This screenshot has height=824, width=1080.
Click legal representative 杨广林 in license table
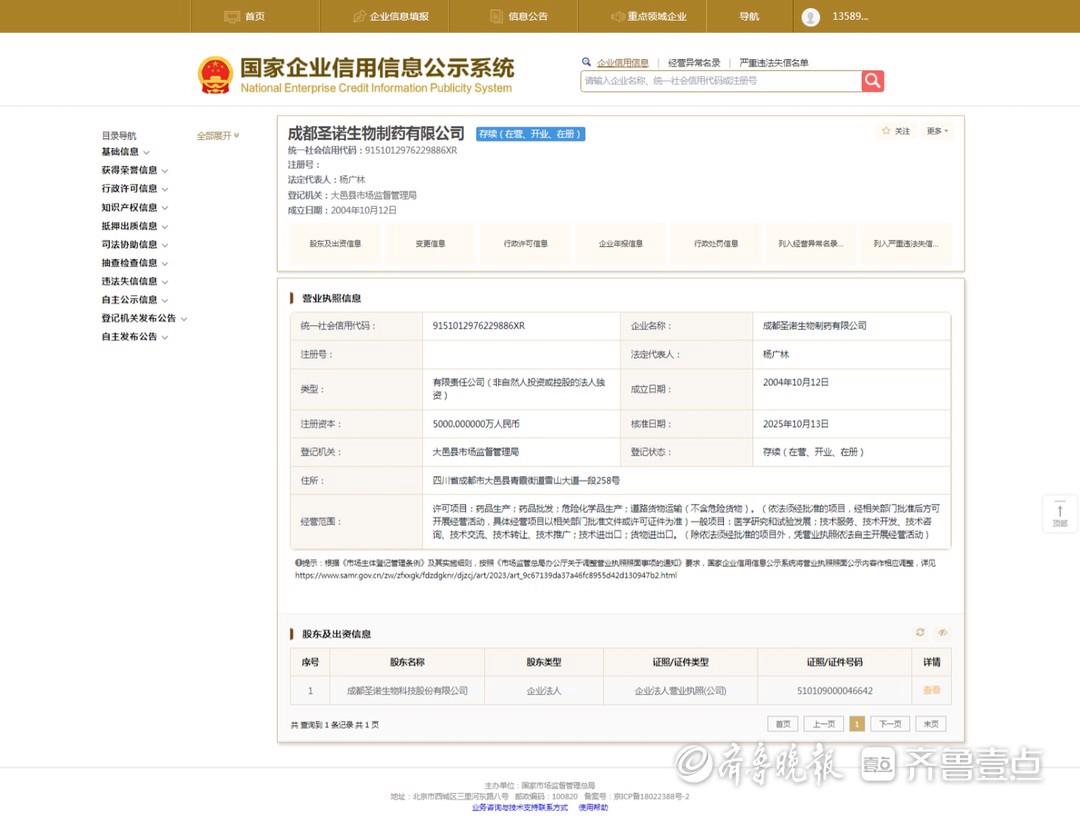click(776, 354)
